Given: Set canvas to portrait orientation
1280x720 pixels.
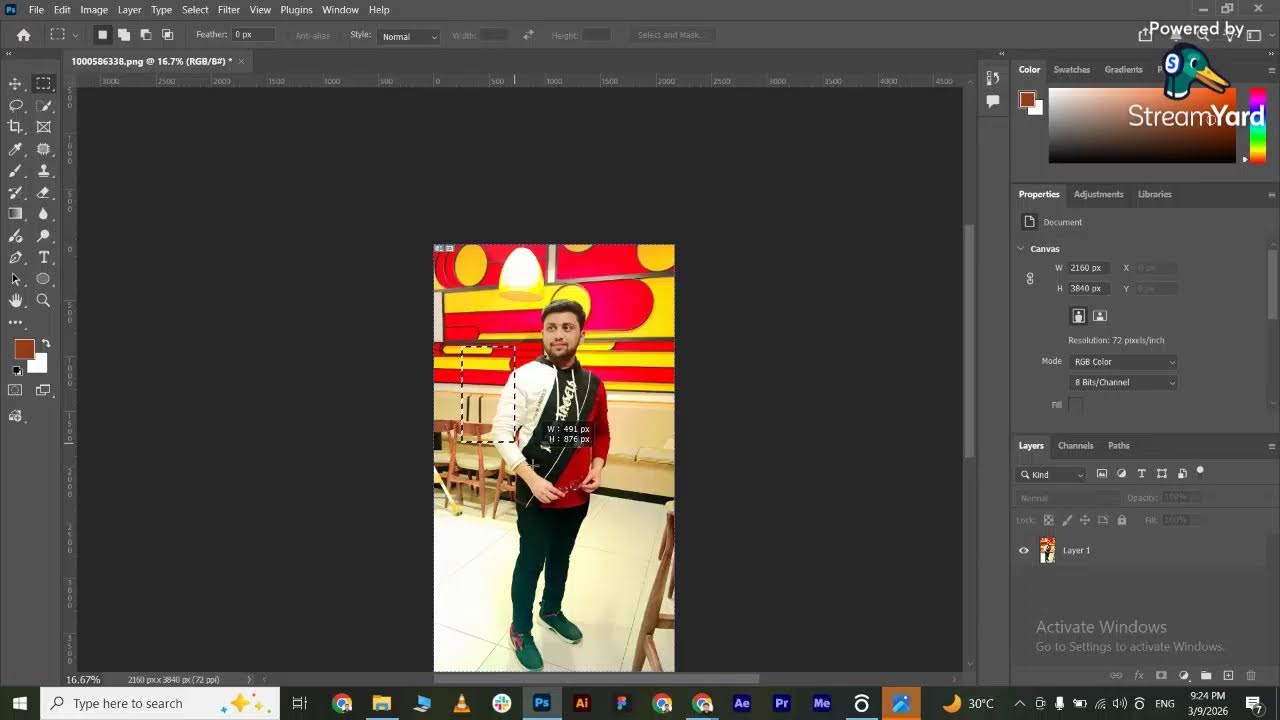Looking at the screenshot, I should click(x=1078, y=316).
